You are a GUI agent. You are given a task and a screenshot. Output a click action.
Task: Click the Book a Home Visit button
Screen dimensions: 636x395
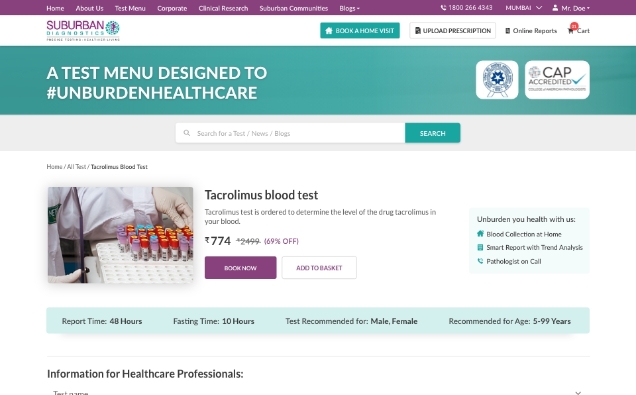click(x=360, y=30)
